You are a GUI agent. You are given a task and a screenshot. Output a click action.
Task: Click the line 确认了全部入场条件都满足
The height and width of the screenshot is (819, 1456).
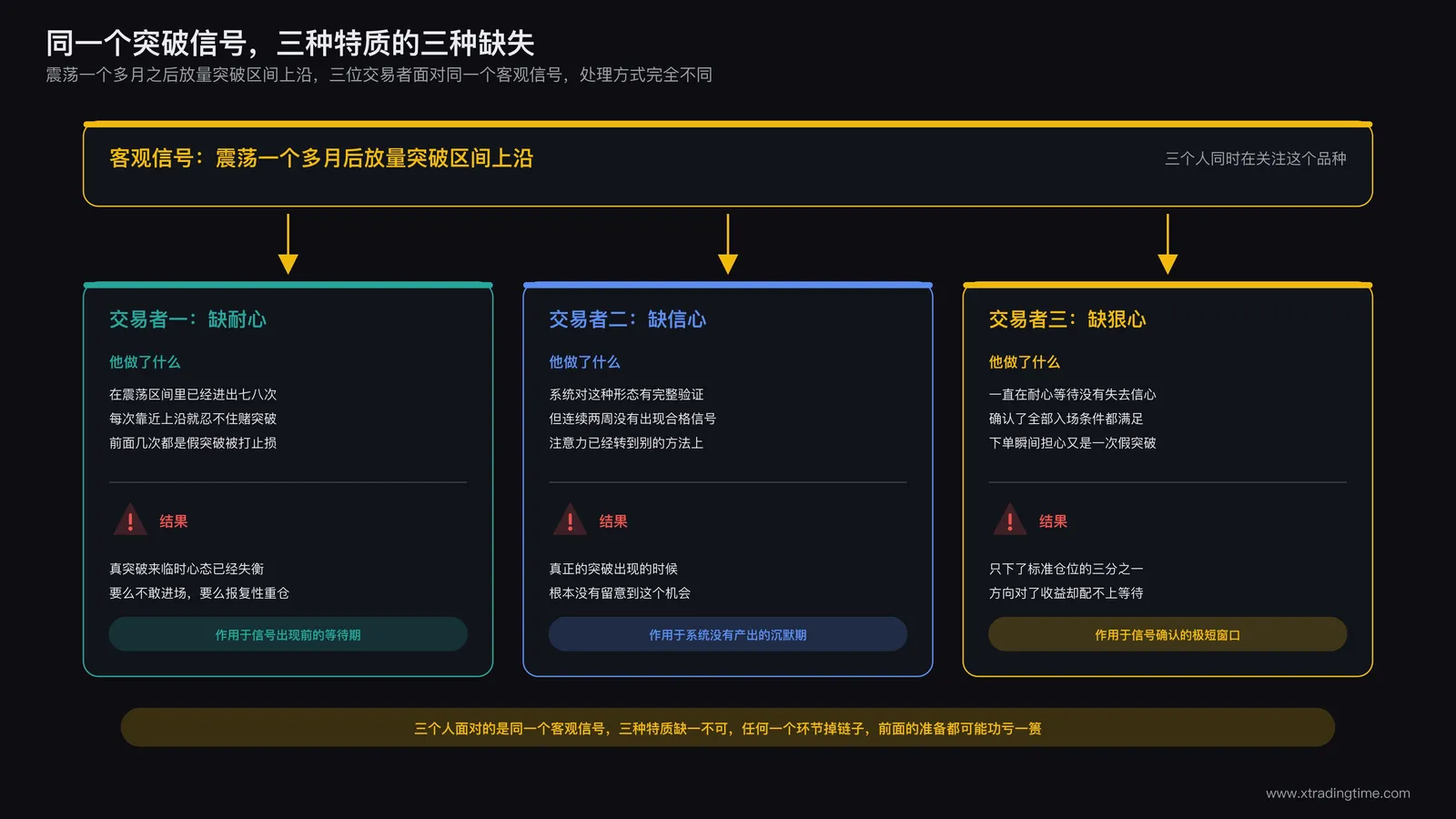[1067, 419]
